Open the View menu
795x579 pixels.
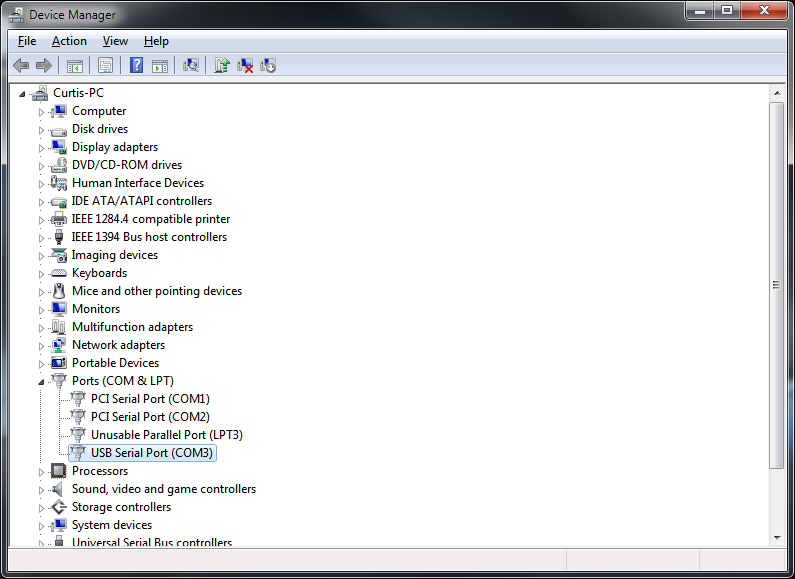pyautogui.click(x=115, y=41)
